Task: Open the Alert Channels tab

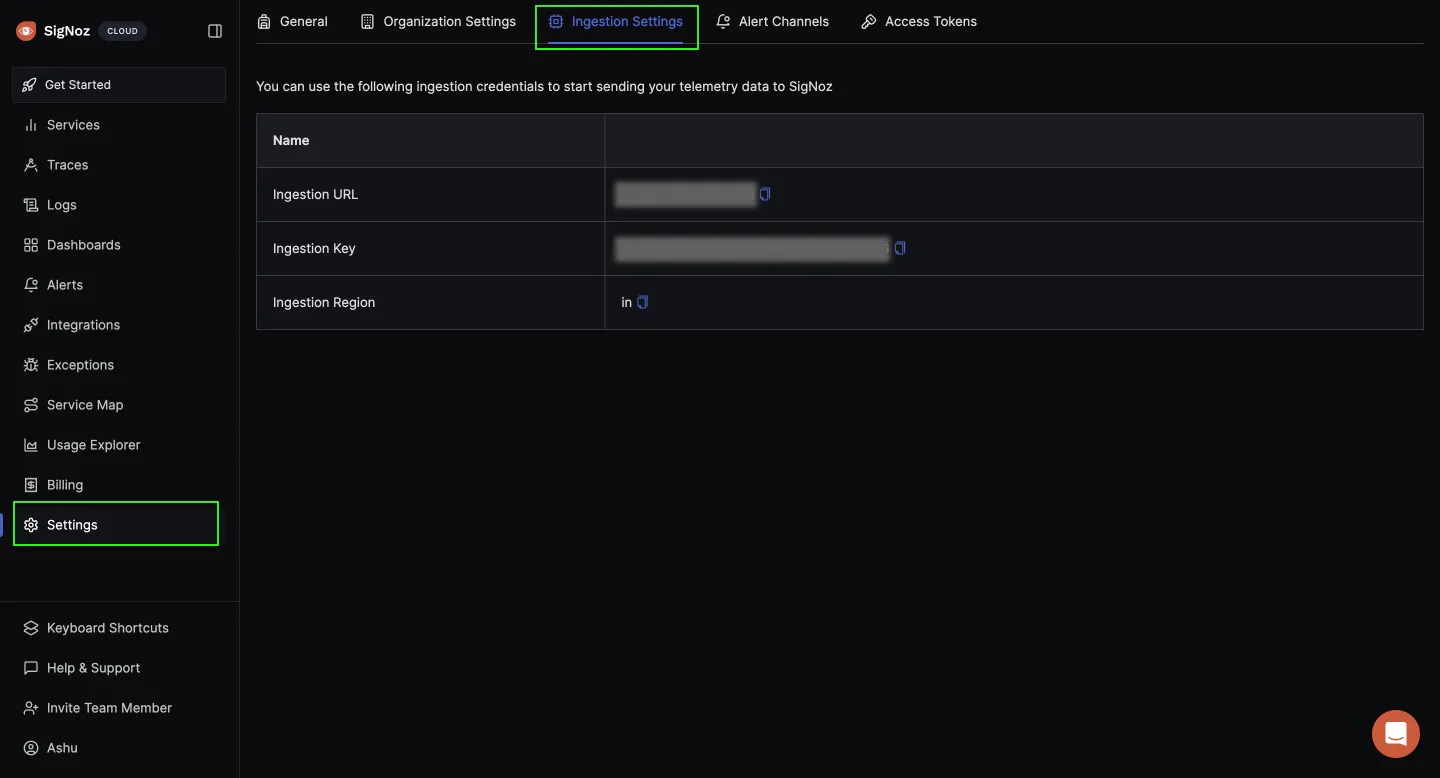Action: tap(772, 21)
